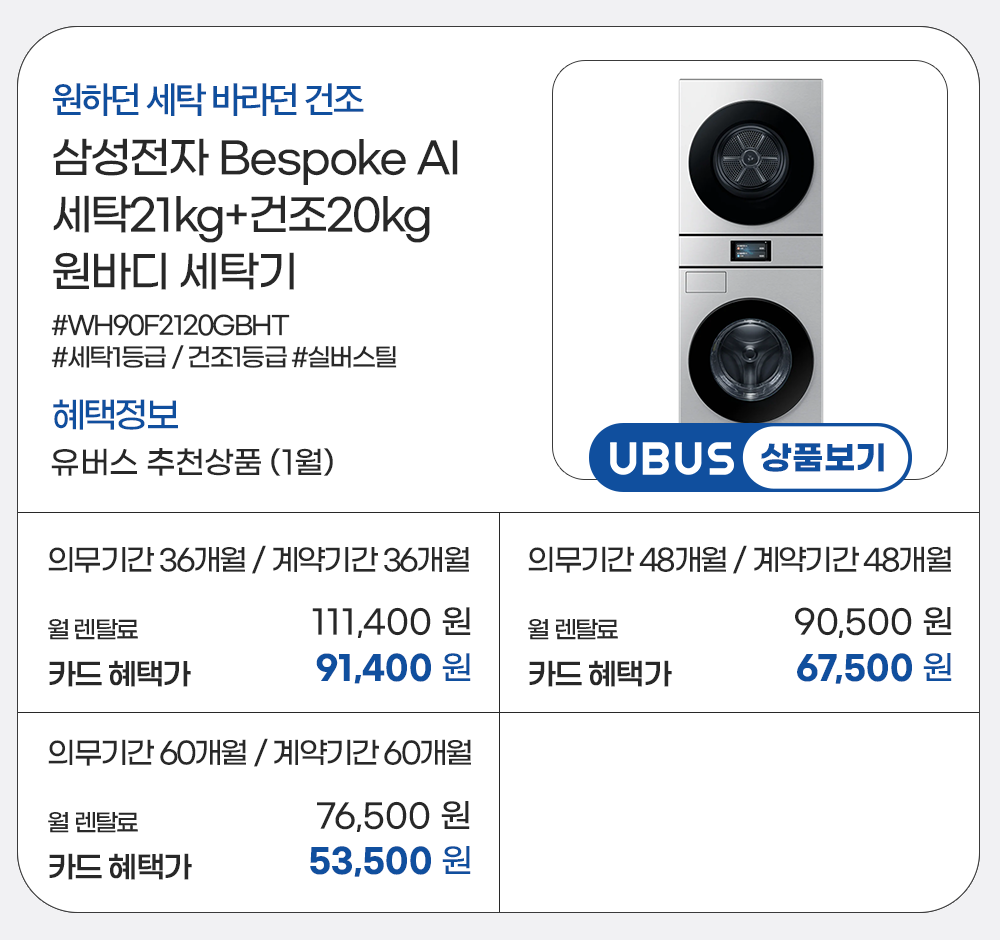1000x940 pixels.
Task: Click the 91,400 원 card benefit price
Action: coord(392,668)
